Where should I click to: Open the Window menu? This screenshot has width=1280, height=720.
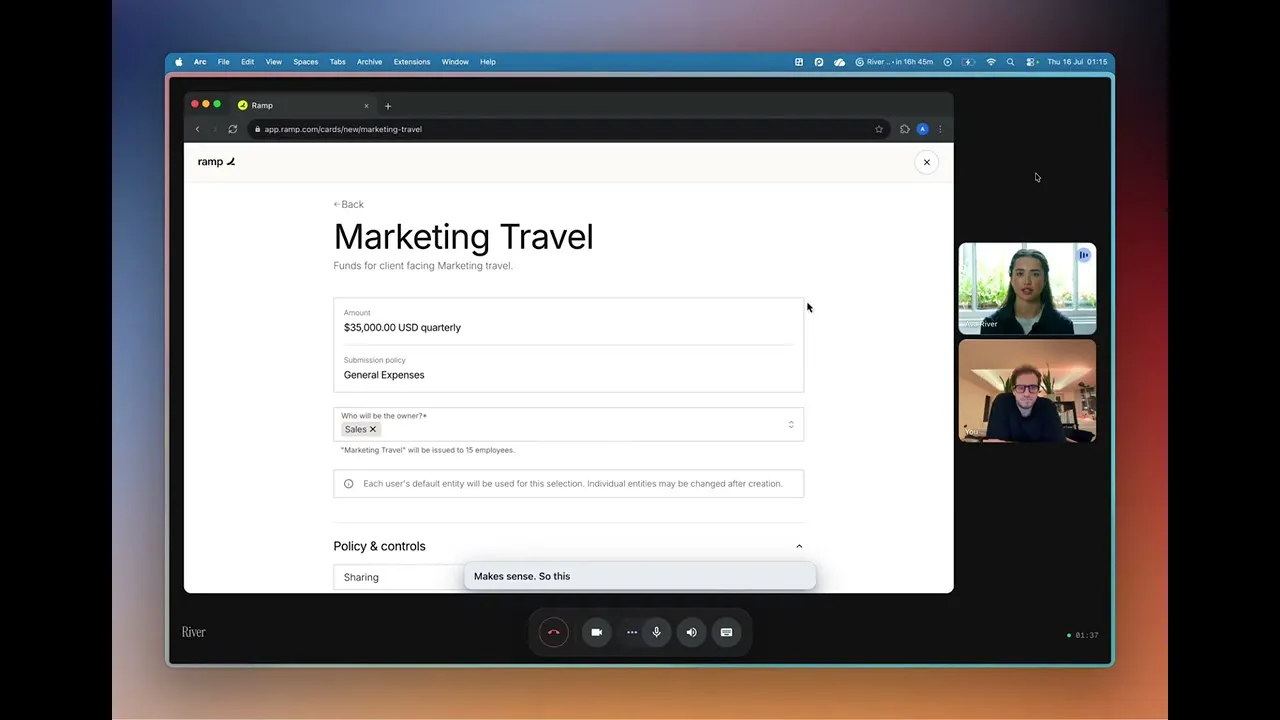click(455, 62)
